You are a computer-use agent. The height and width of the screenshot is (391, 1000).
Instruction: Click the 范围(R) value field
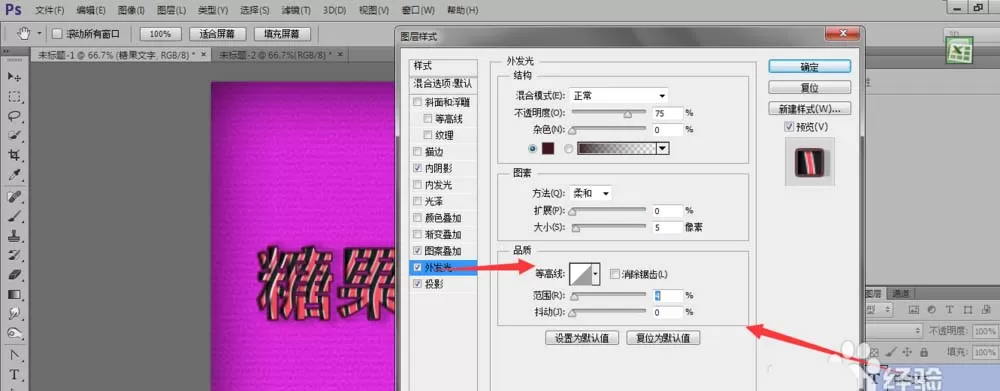pyautogui.click(x=668, y=295)
